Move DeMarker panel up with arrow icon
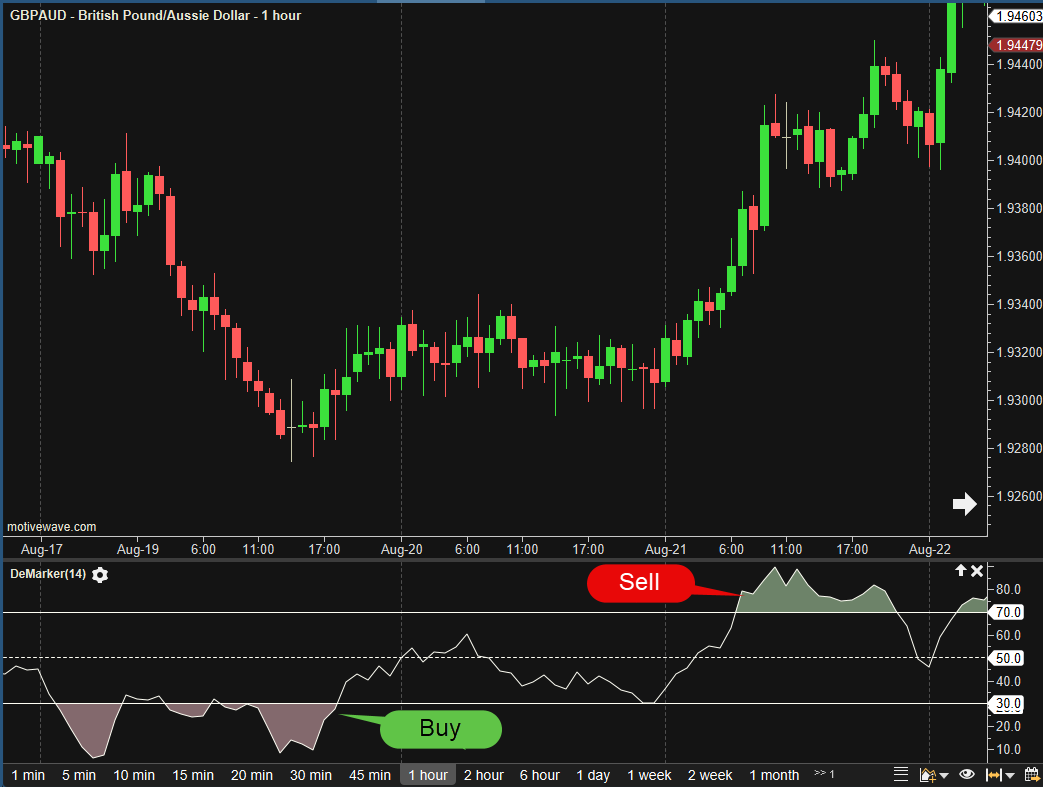This screenshot has height=787, width=1043. pyautogui.click(x=961, y=570)
